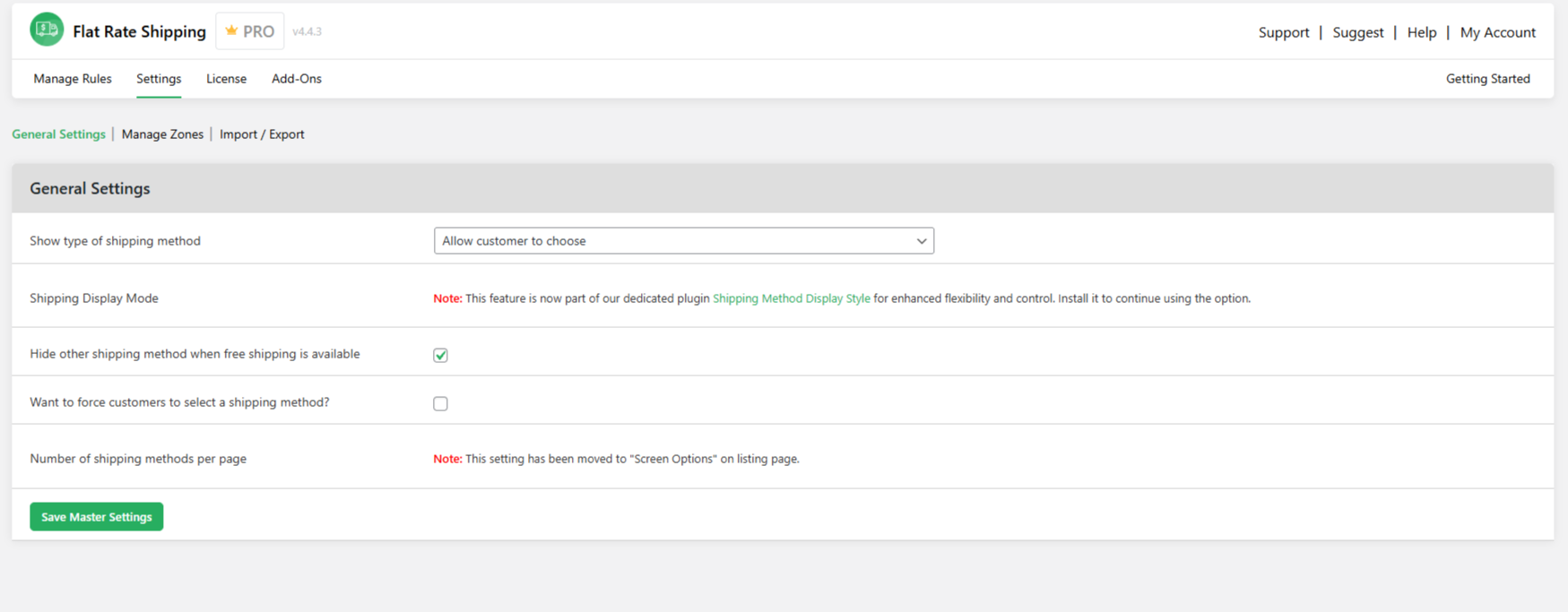Select General Settings sub-navigation link
The image size is (1568, 612).
pyautogui.click(x=58, y=134)
